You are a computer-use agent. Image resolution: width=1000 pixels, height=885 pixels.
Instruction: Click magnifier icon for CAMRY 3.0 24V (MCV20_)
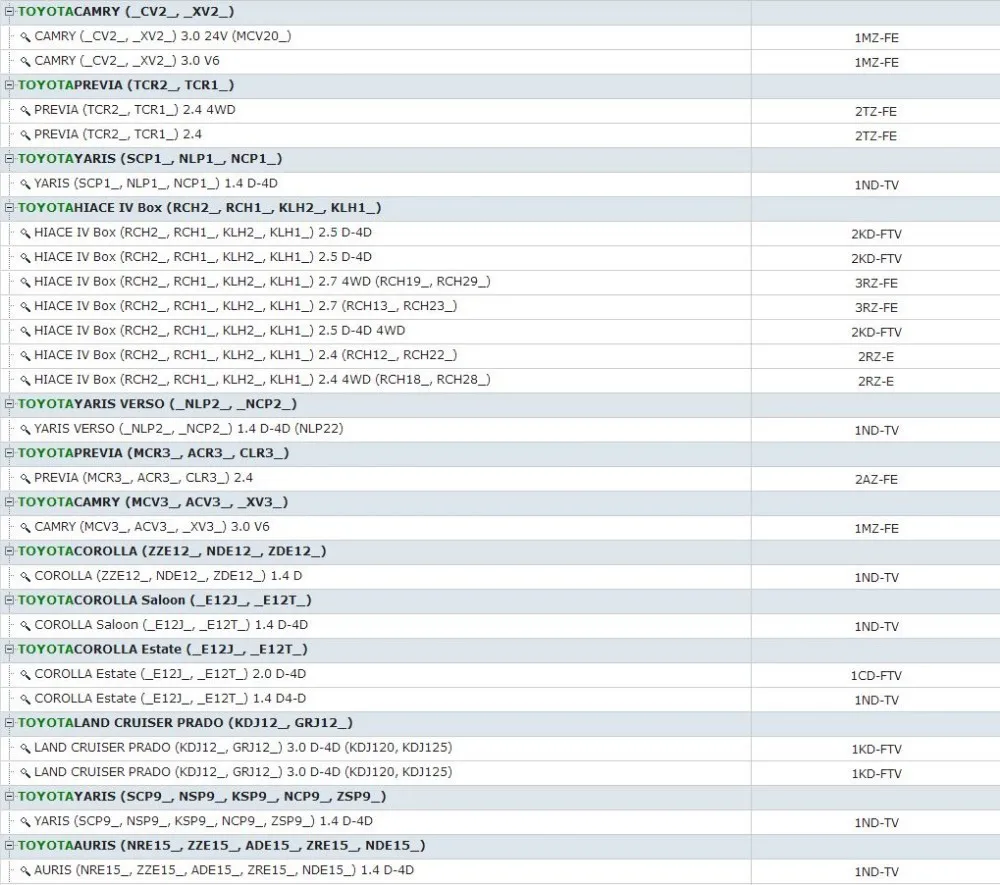(25, 37)
